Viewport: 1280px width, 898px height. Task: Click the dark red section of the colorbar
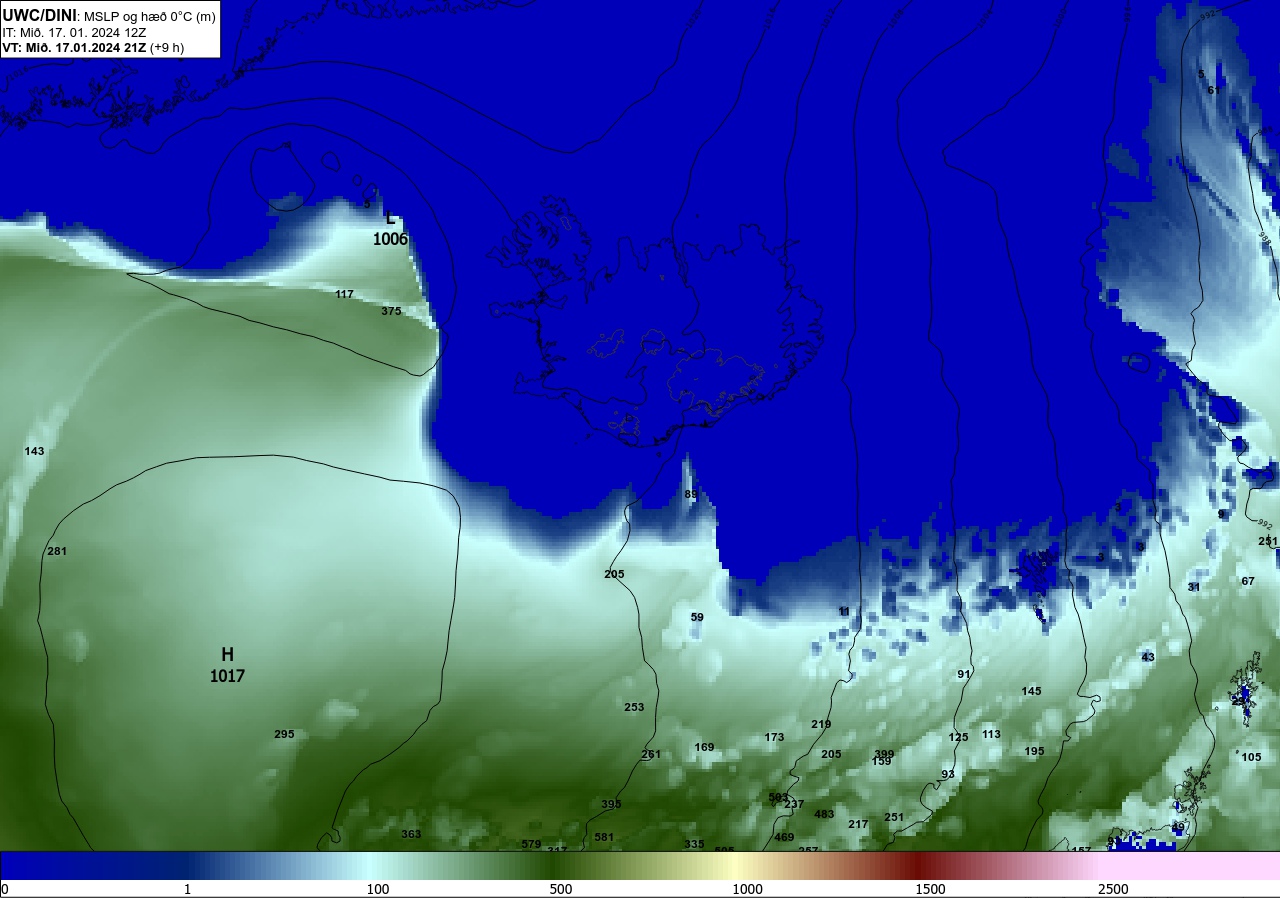click(x=915, y=865)
